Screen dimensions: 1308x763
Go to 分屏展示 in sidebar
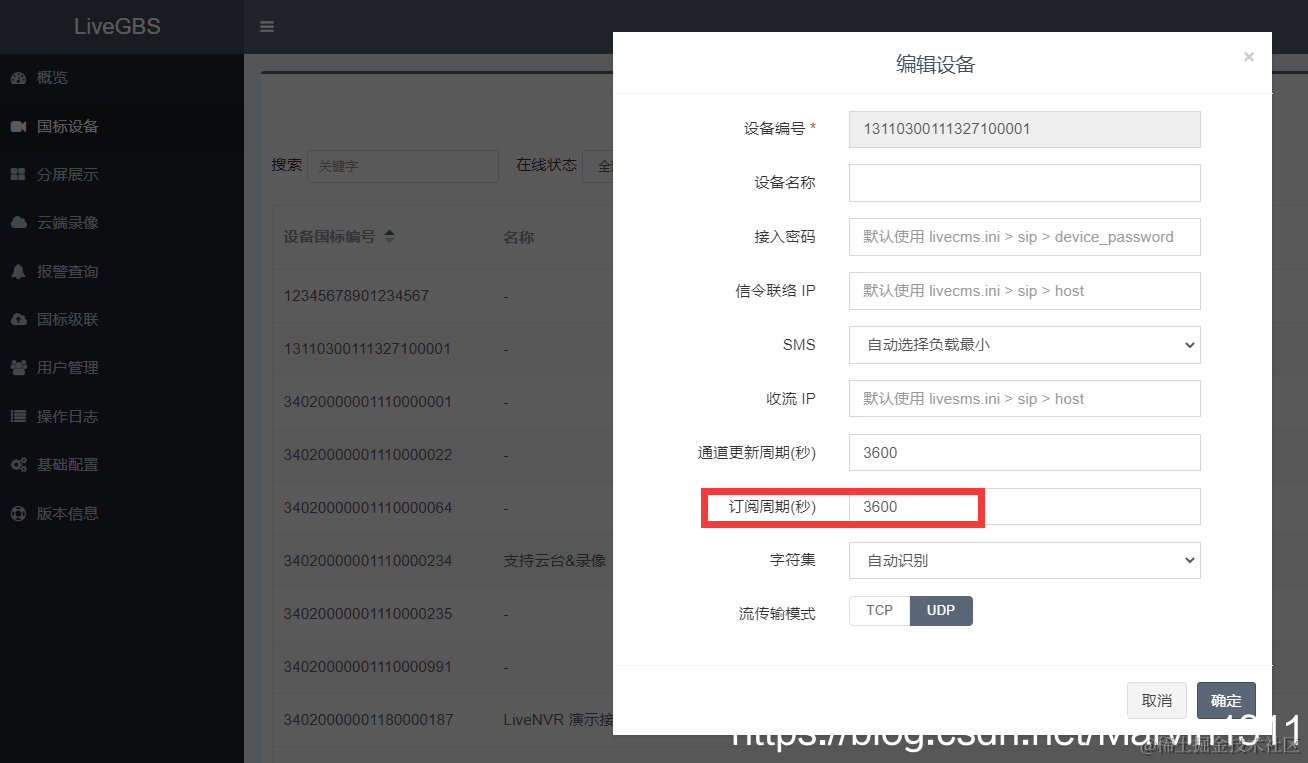[x=122, y=174]
